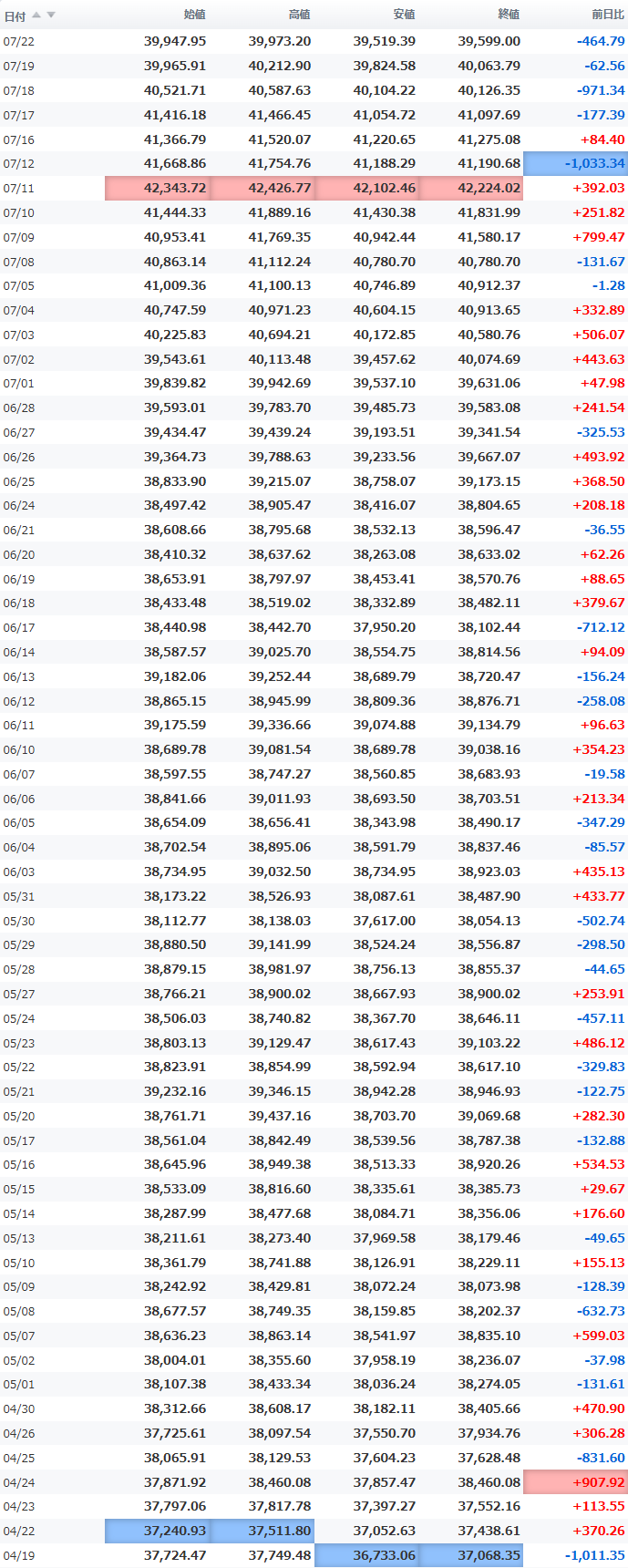
Task: Select the highlighted low 36,733.06
Action: click(366, 1555)
